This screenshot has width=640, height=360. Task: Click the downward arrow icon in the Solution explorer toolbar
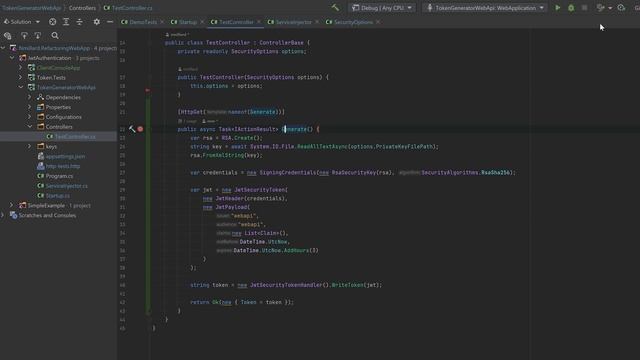[x=38, y=36]
